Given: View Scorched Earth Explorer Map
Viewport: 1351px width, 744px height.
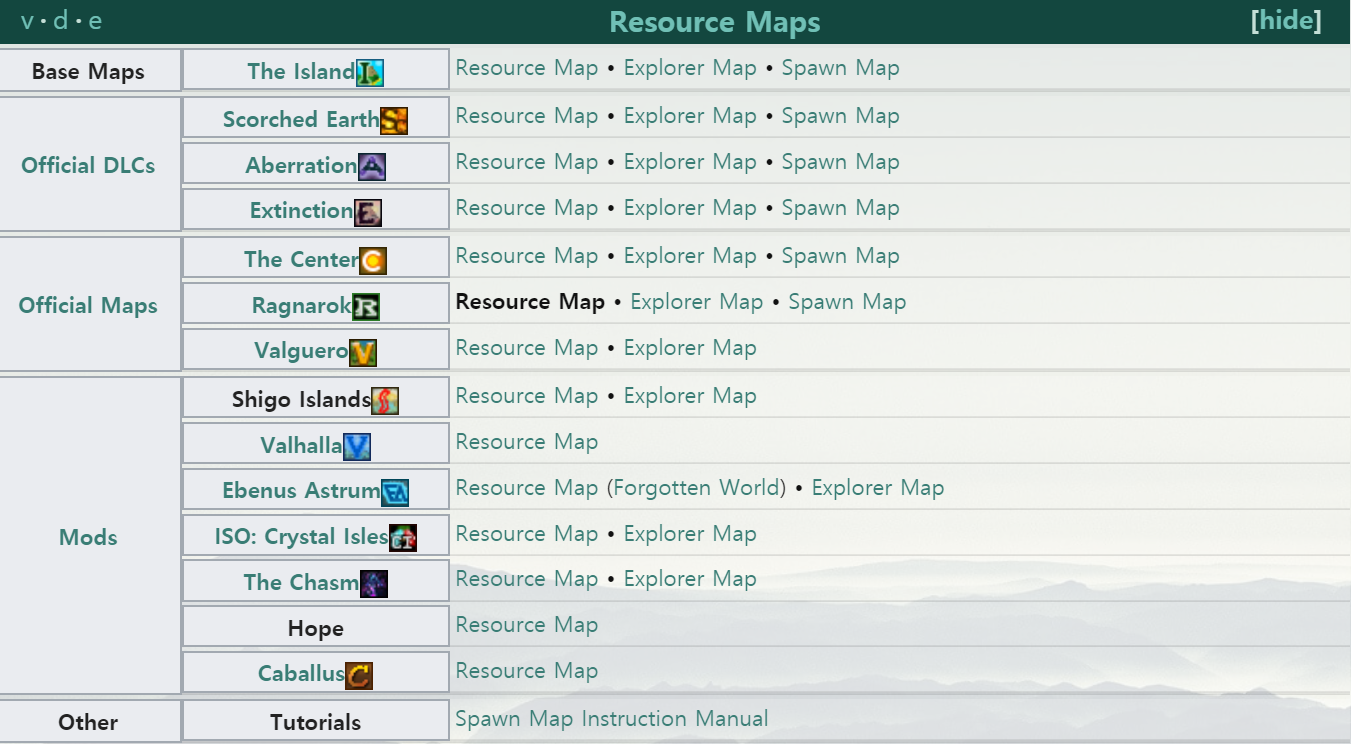Looking at the screenshot, I should click(690, 116).
